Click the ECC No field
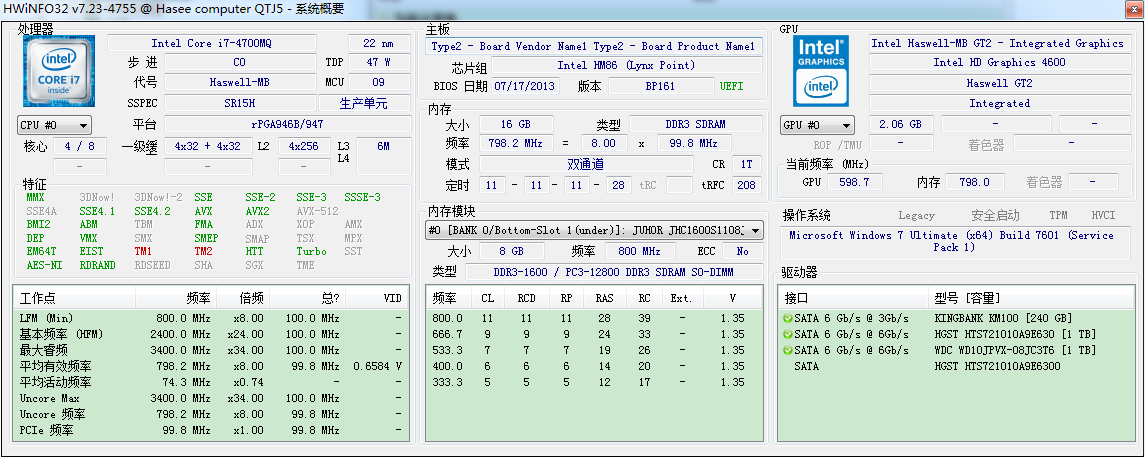1145x458 pixels. tap(743, 251)
